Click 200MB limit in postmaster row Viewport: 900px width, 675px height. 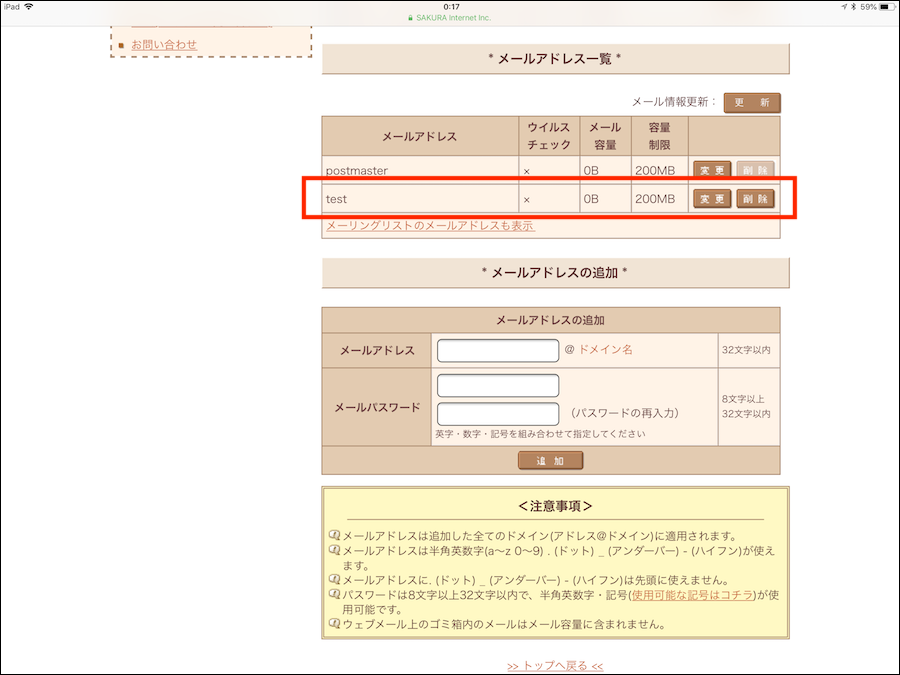[655, 170]
